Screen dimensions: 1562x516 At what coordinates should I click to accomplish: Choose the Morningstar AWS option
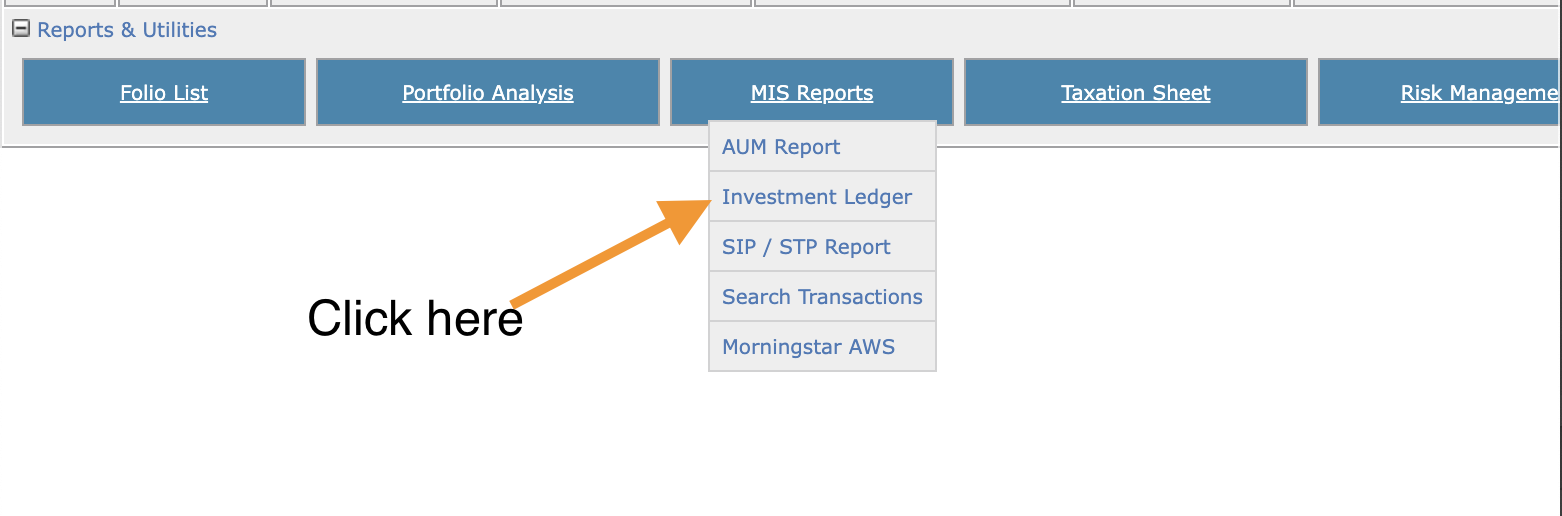tap(808, 347)
